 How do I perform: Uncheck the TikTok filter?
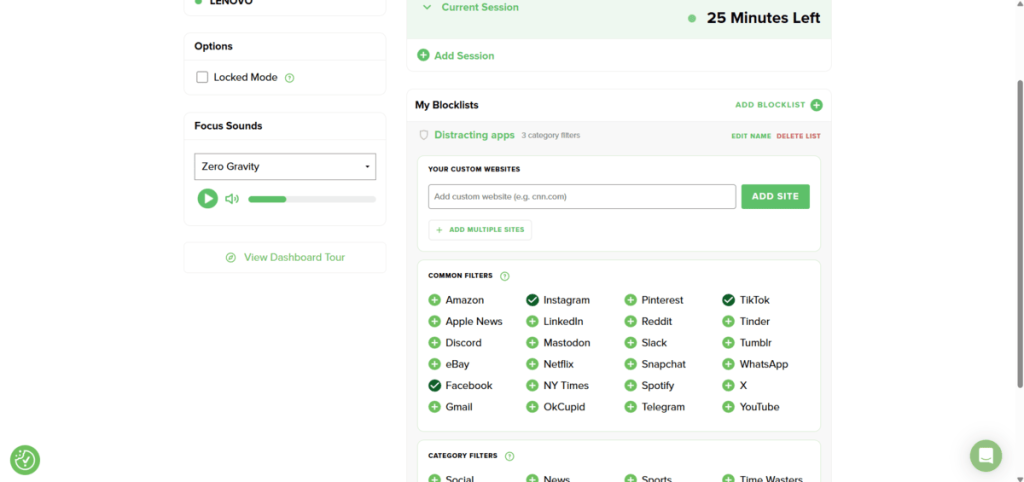728,300
